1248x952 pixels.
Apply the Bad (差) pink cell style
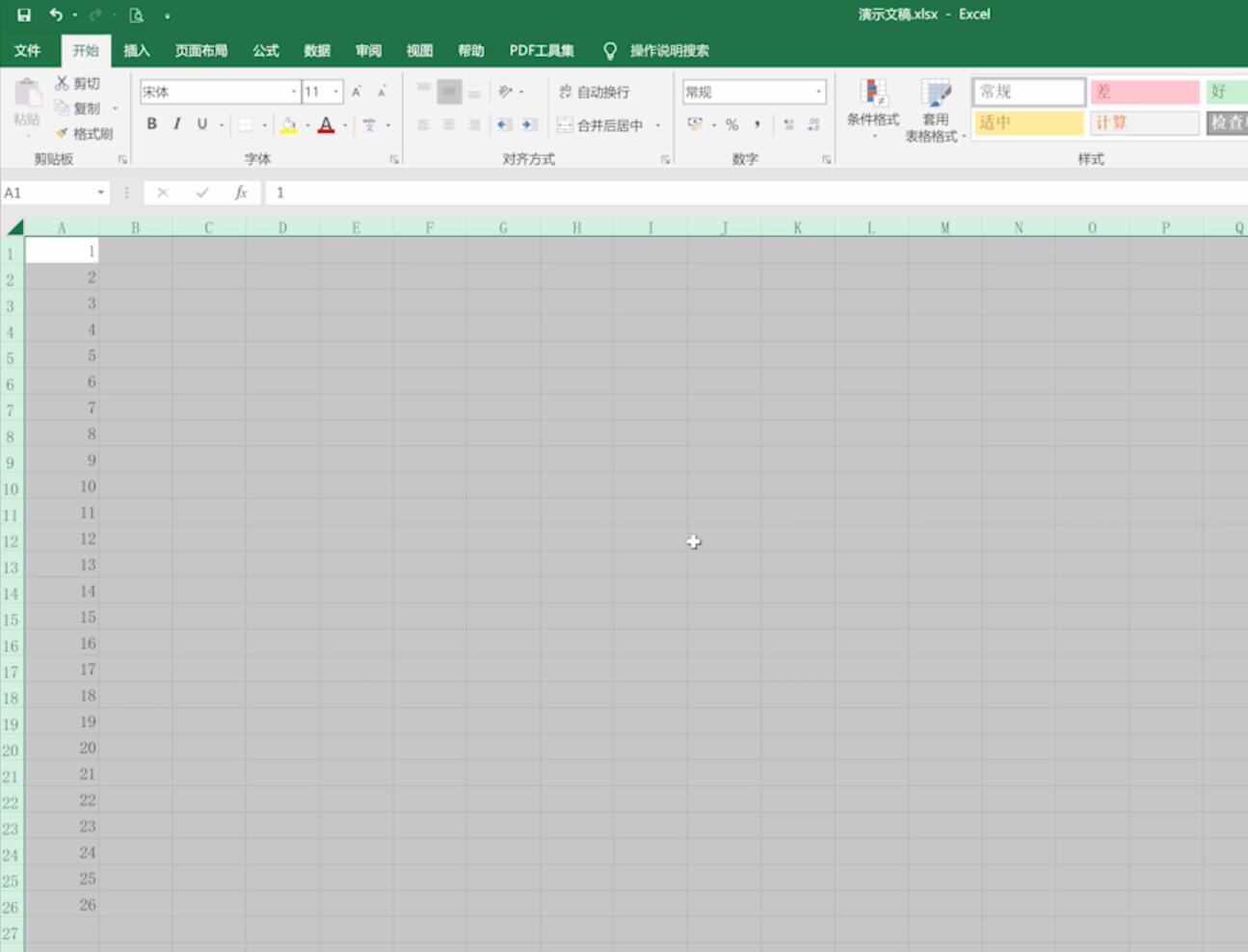coord(1145,92)
